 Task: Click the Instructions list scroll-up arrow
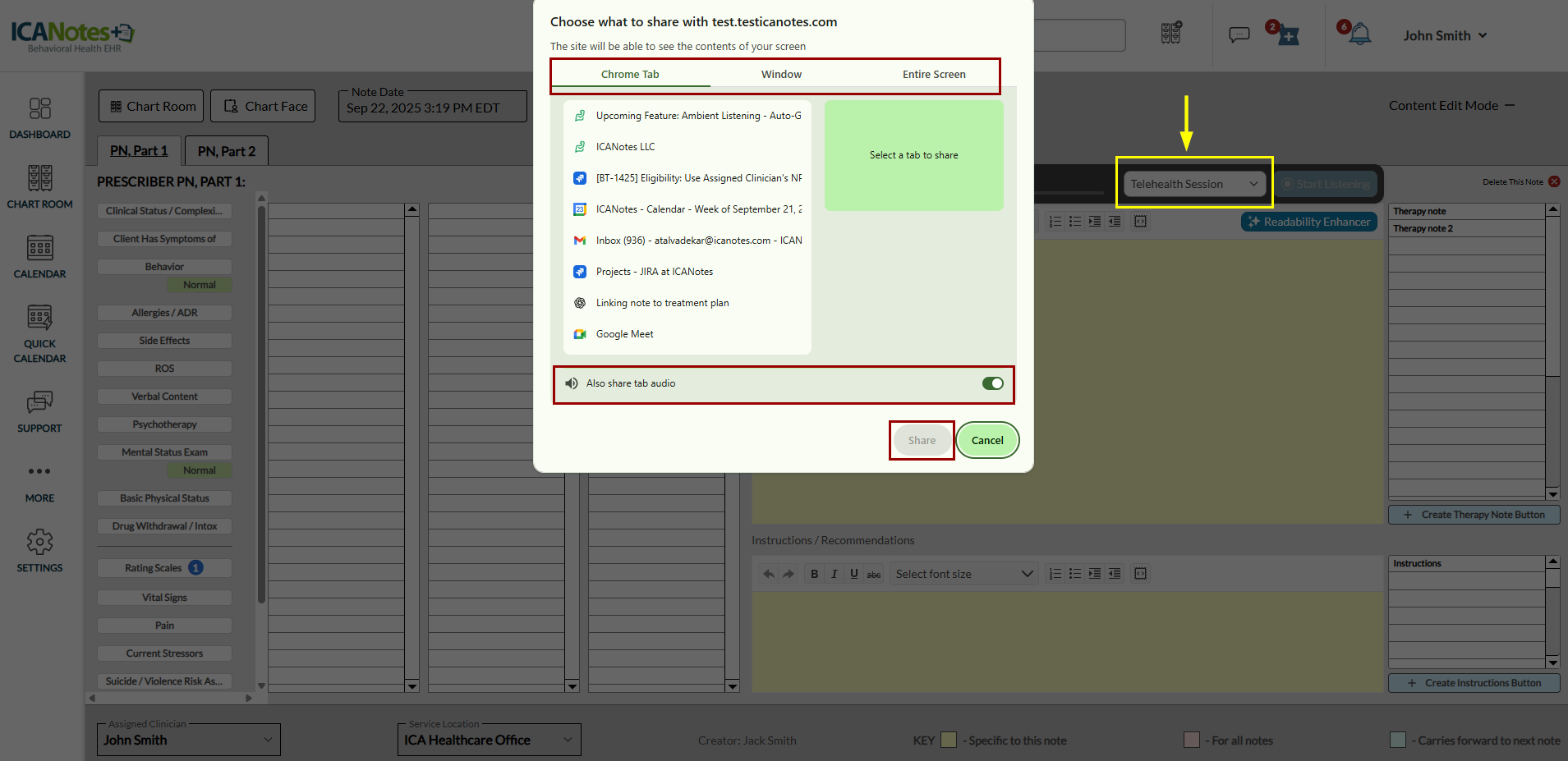(1552, 562)
